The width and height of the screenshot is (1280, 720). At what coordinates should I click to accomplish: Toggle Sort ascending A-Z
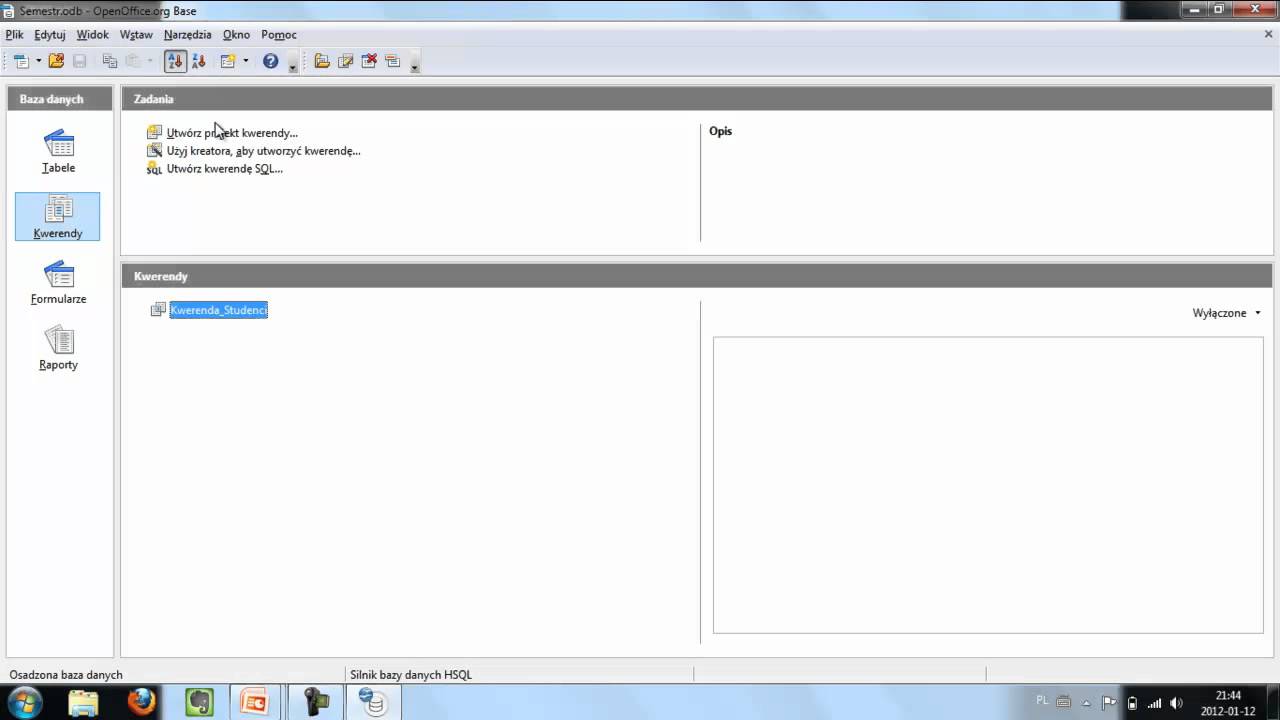pos(175,61)
